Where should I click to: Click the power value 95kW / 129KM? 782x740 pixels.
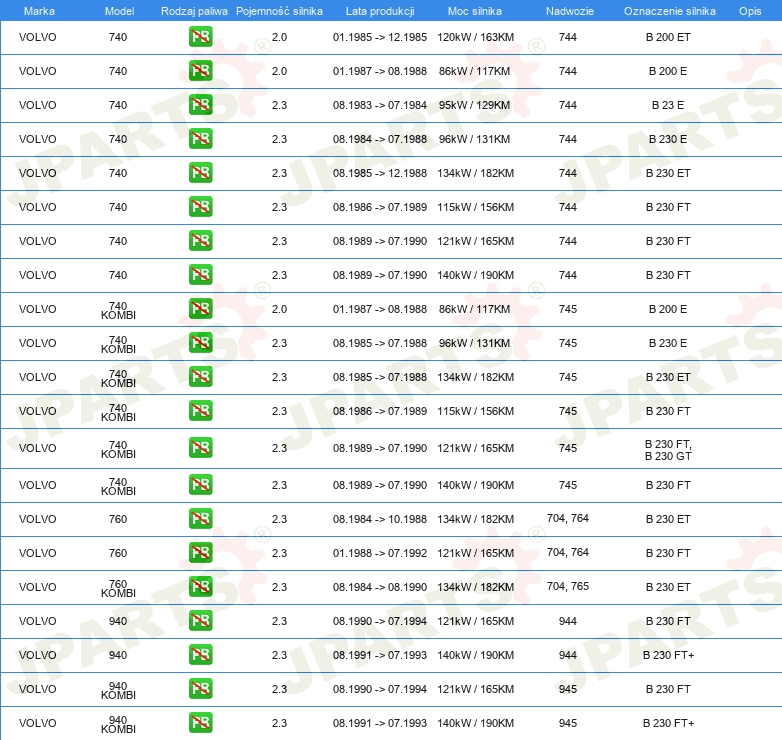pyautogui.click(x=474, y=105)
